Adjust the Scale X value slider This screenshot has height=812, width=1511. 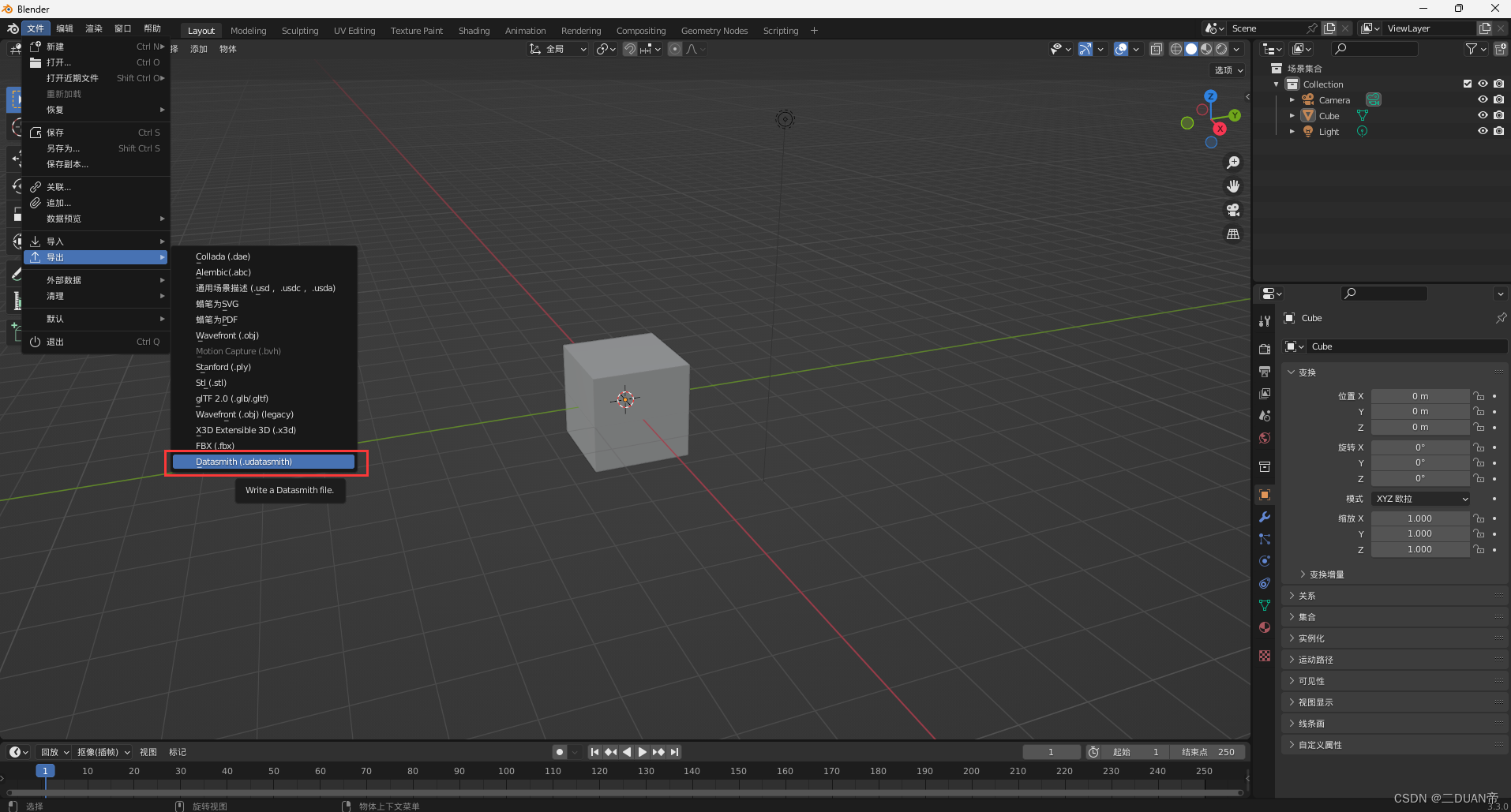click(x=1420, y=518)
